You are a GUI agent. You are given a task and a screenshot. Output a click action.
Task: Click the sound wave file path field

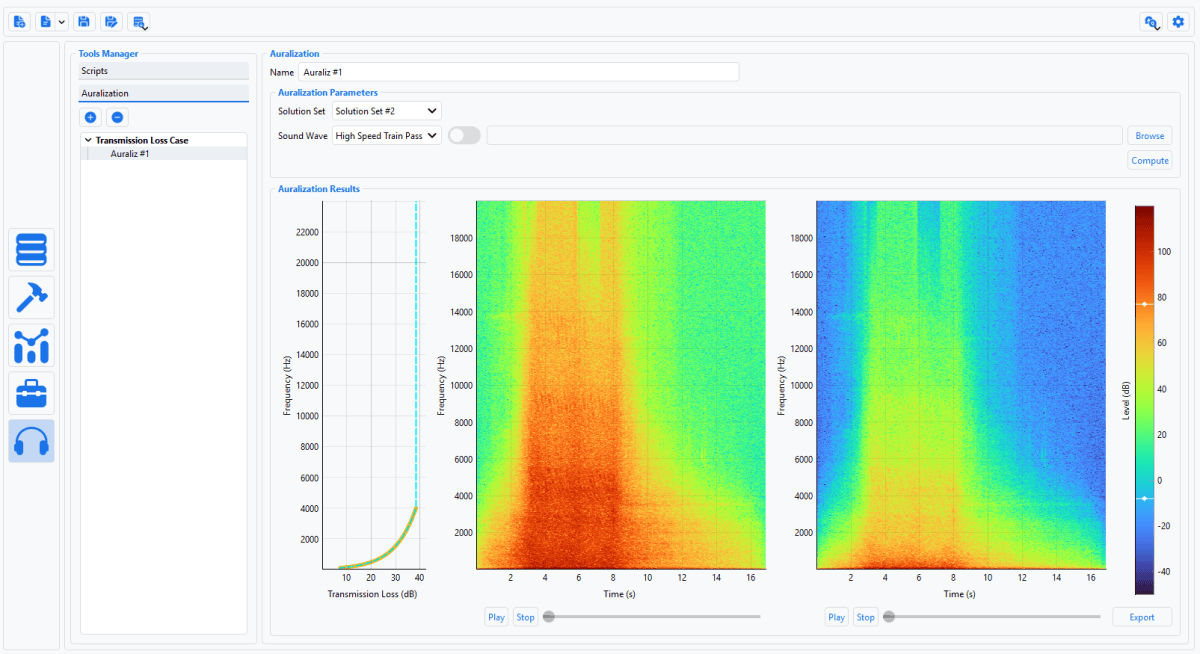pyautogui.click(x=804, y=135)
